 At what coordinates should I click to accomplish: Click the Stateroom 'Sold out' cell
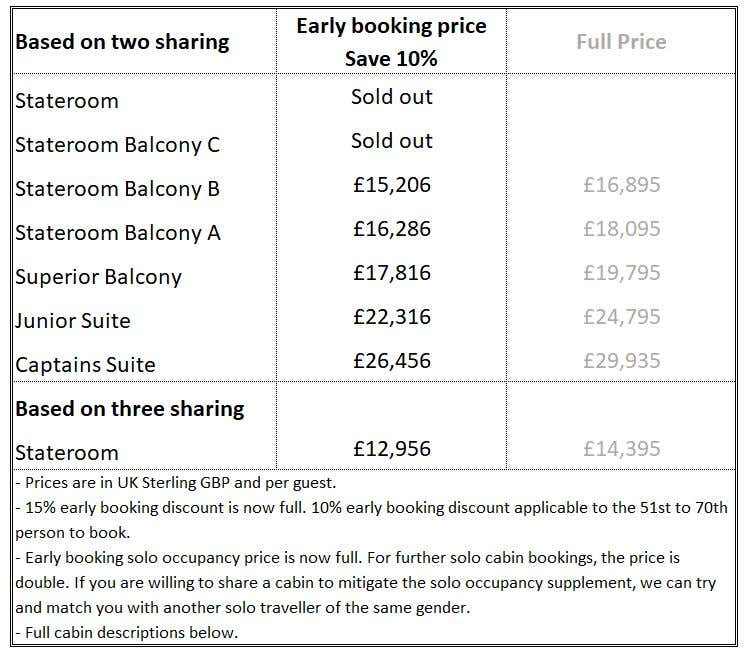[391, 97]
